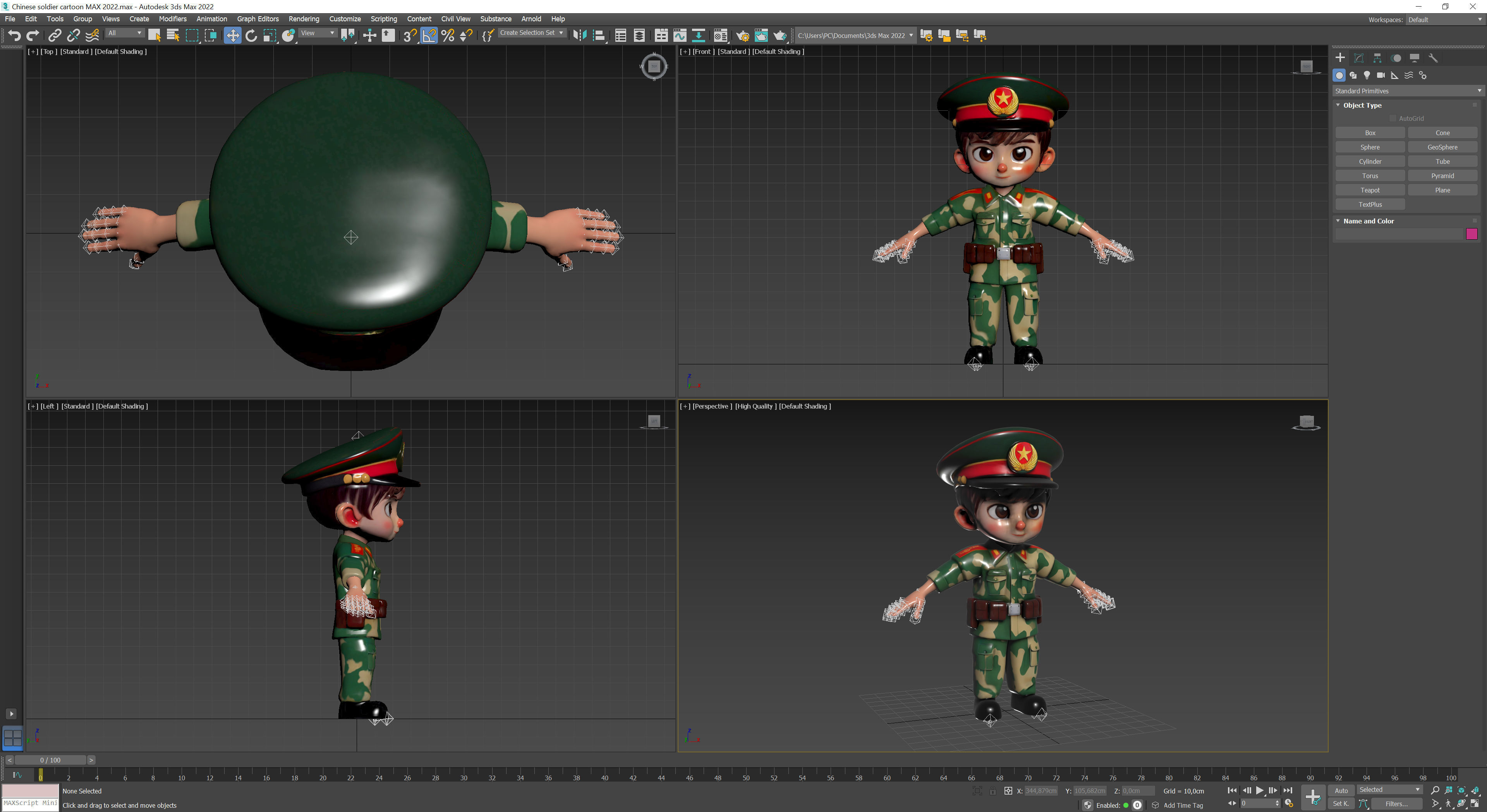The width and height of the screenshot is (1487, 812).
Task: Click the Redo arrow icon
Action: click(x=33, y=36)
